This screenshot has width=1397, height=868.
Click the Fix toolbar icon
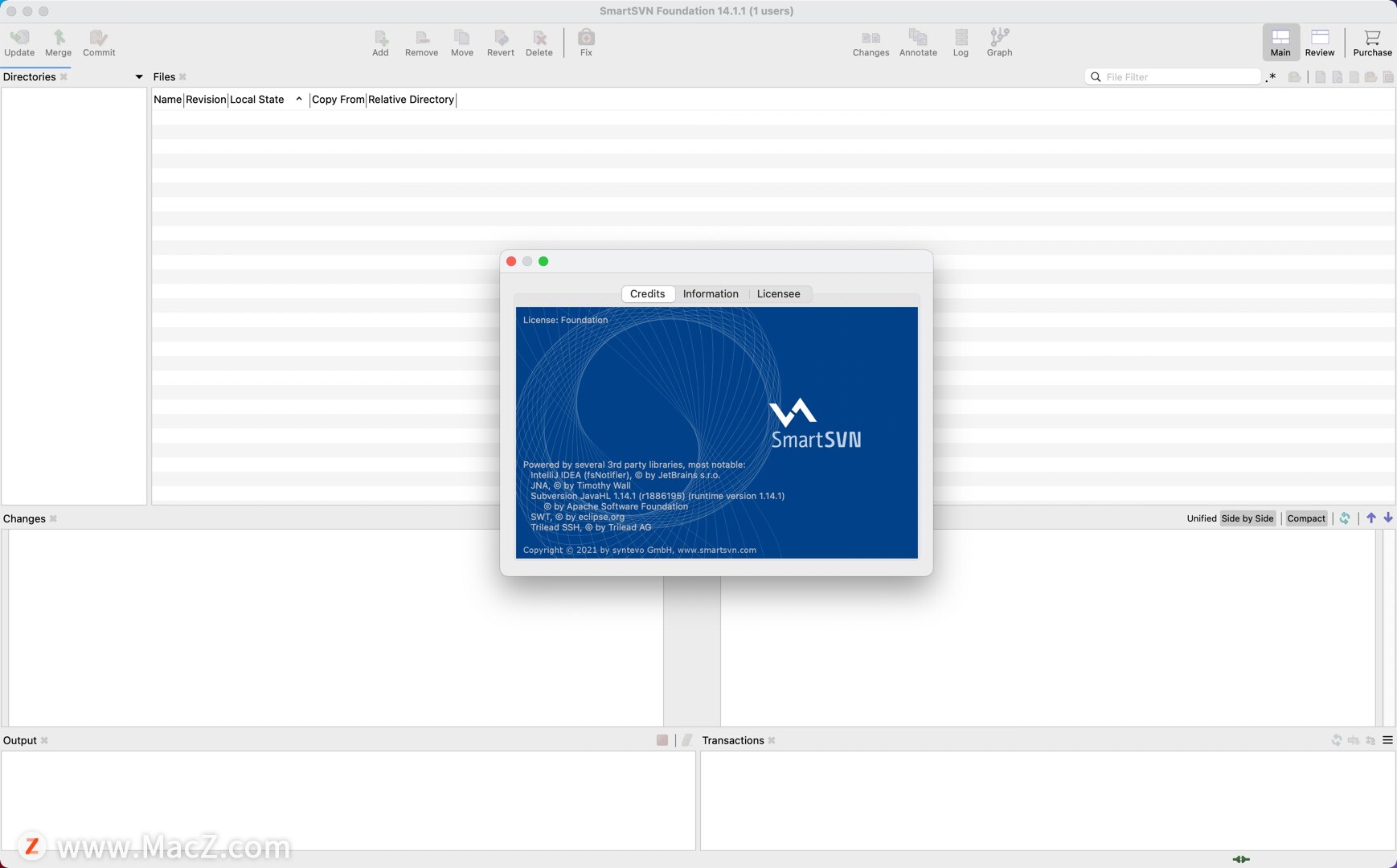coord(586,43)
